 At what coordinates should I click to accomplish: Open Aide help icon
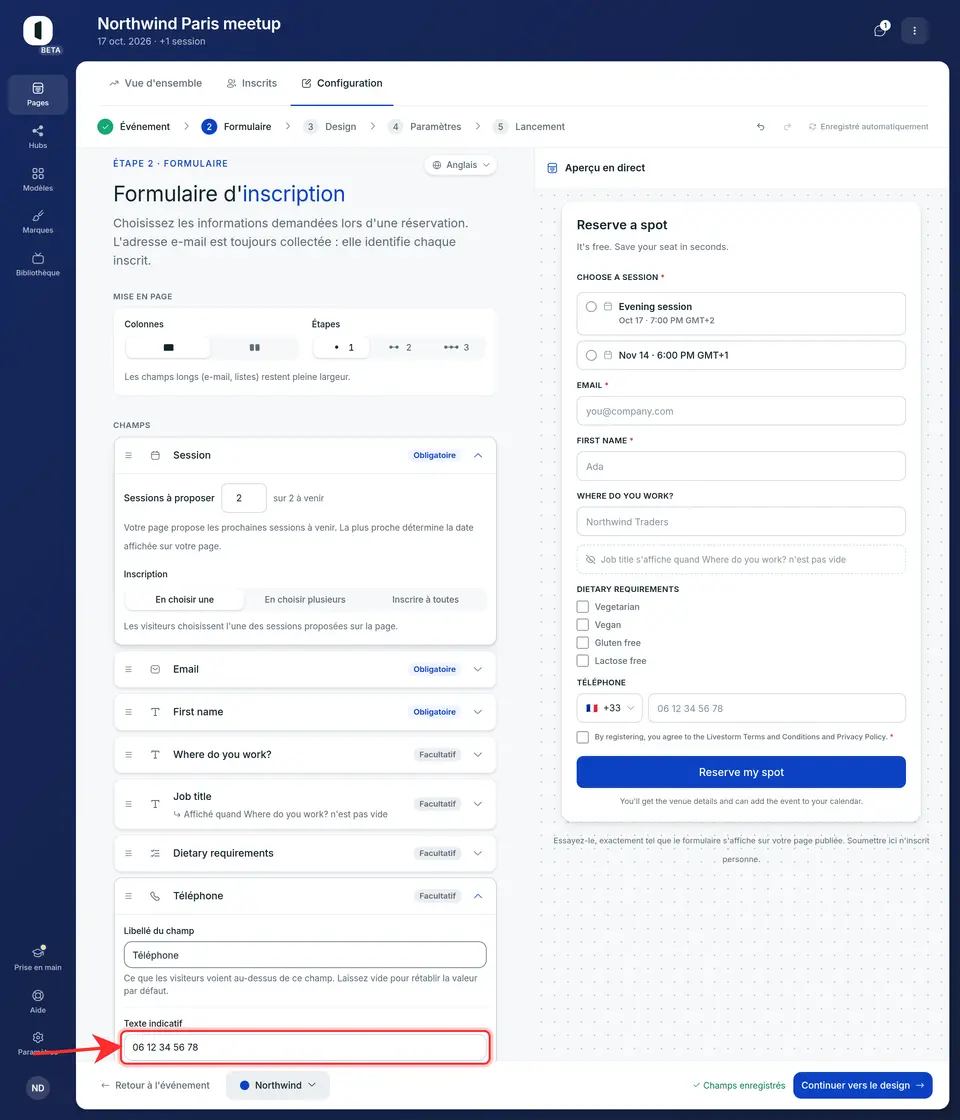pyautogui.click(x=38, y=1001)
